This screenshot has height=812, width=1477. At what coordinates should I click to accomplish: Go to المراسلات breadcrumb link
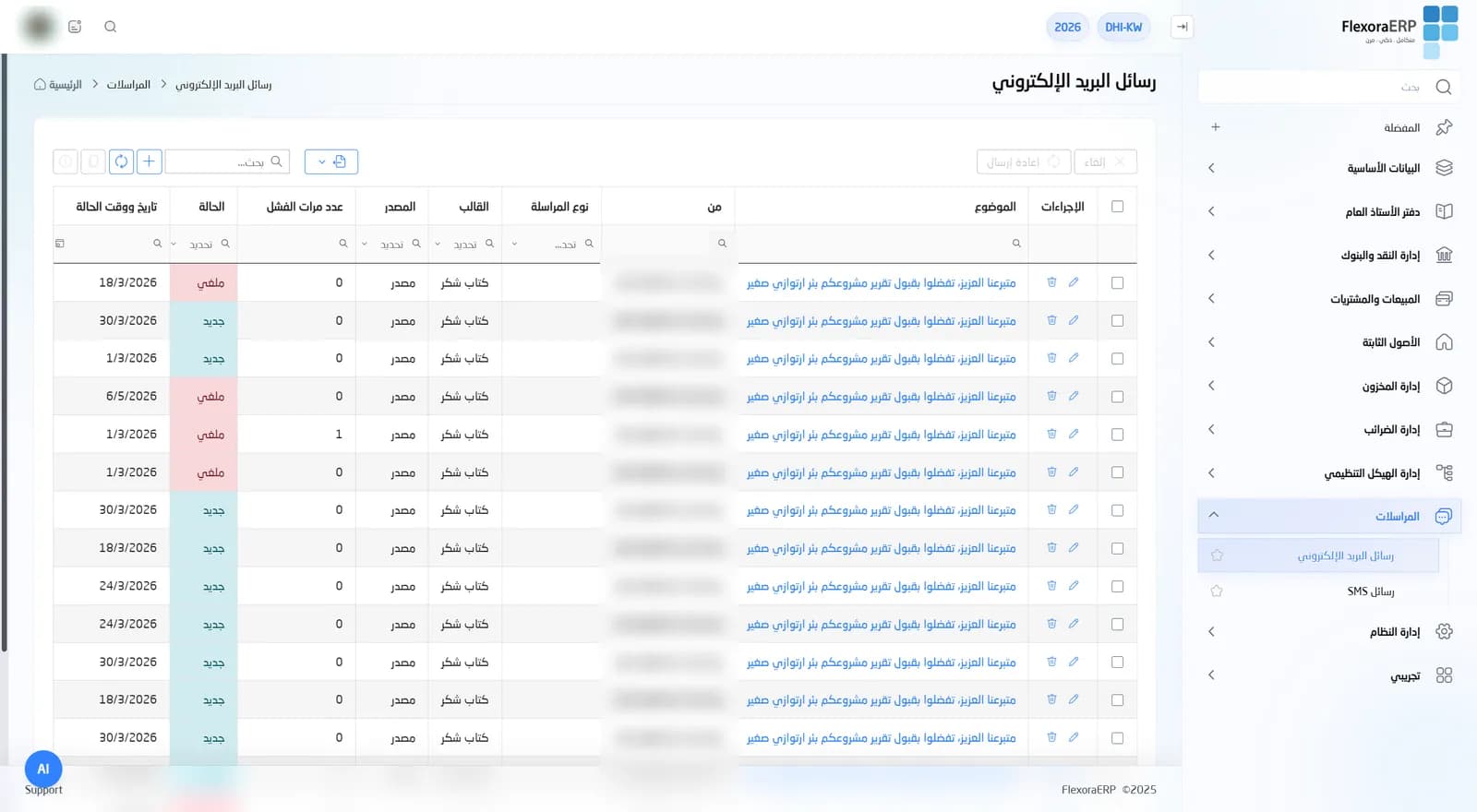128,84
